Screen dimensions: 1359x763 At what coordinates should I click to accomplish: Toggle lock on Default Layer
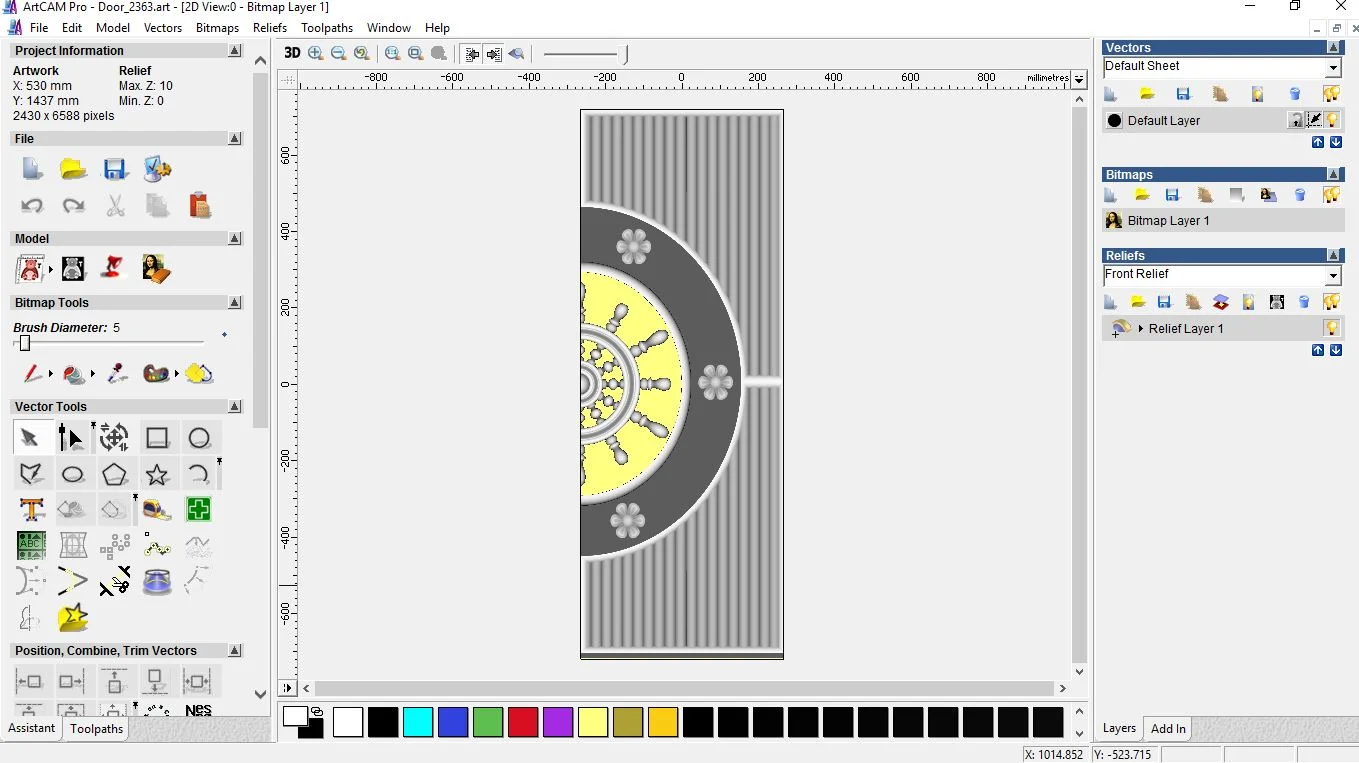pyautogui.click(x=1295, y=120)
